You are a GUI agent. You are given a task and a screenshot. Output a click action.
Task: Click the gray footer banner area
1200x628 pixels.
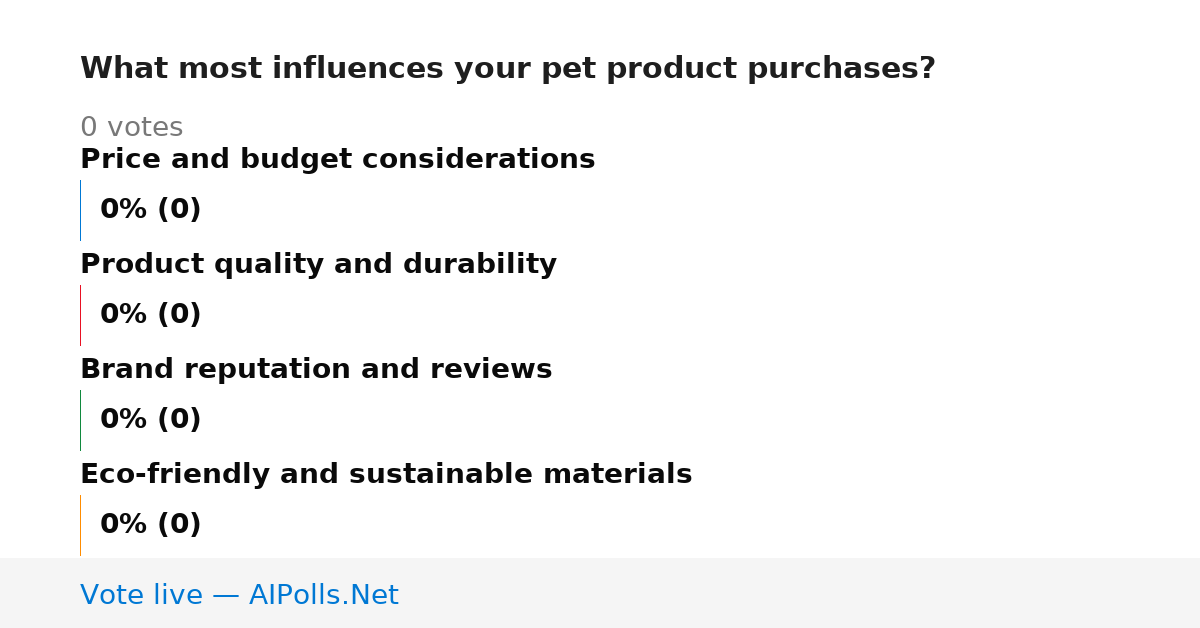[600, 593]
